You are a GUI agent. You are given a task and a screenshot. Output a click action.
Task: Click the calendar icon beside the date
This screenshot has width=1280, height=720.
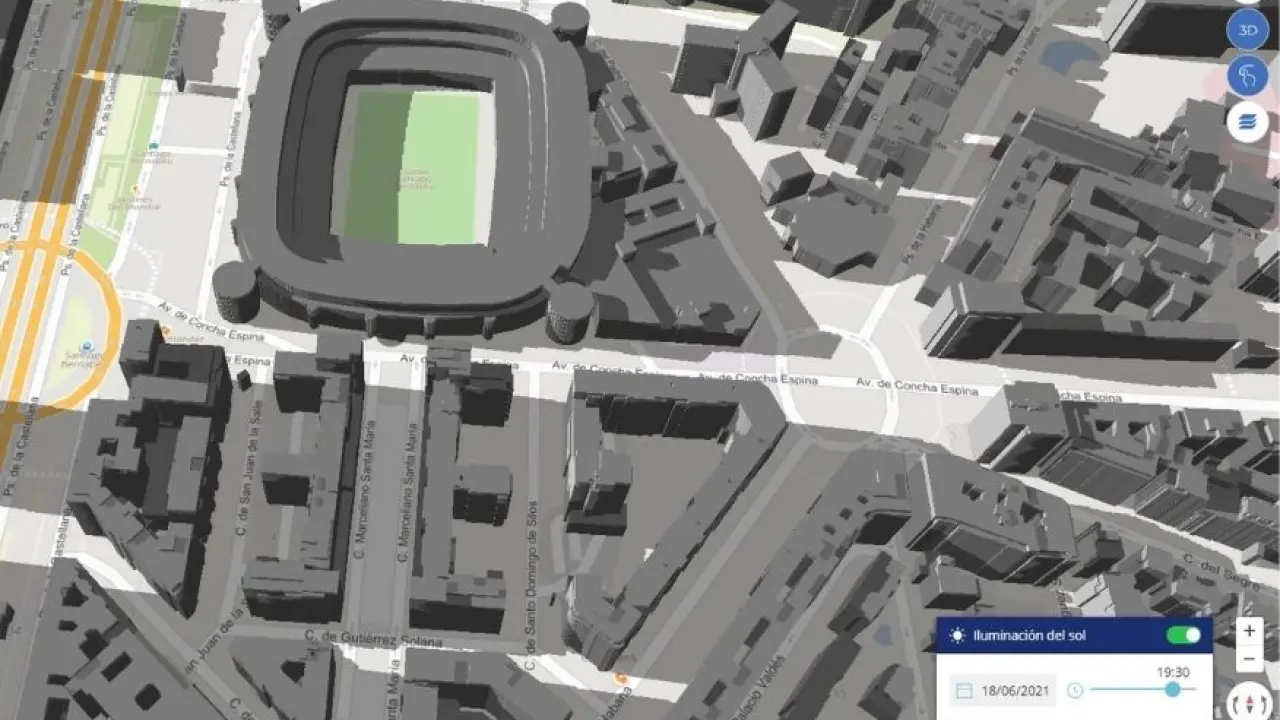[964, 690]
